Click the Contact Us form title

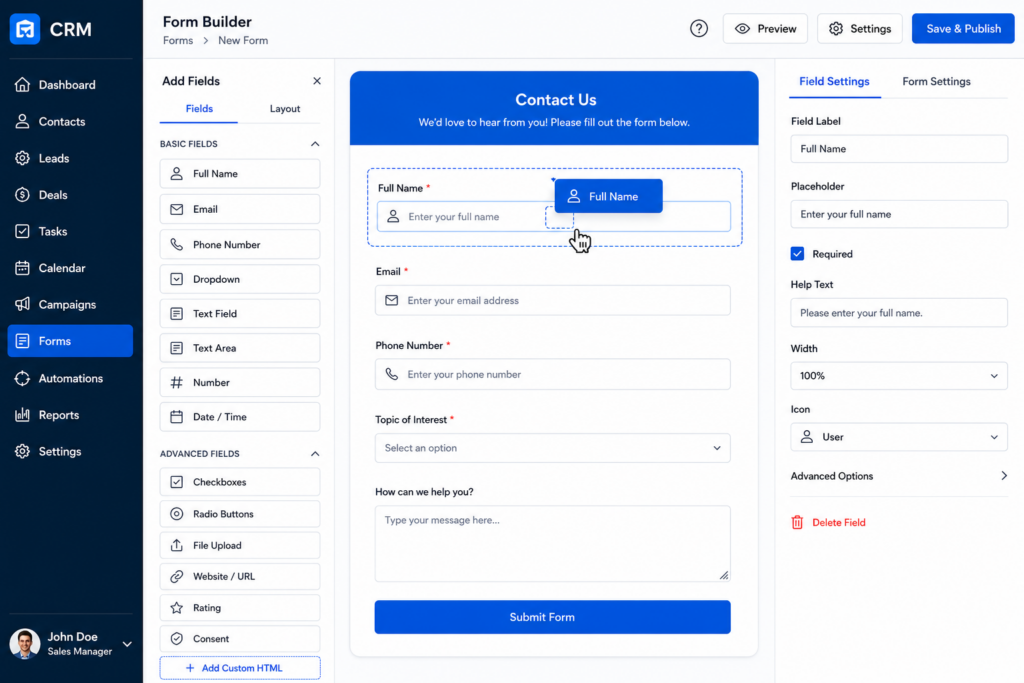point(555,99)
